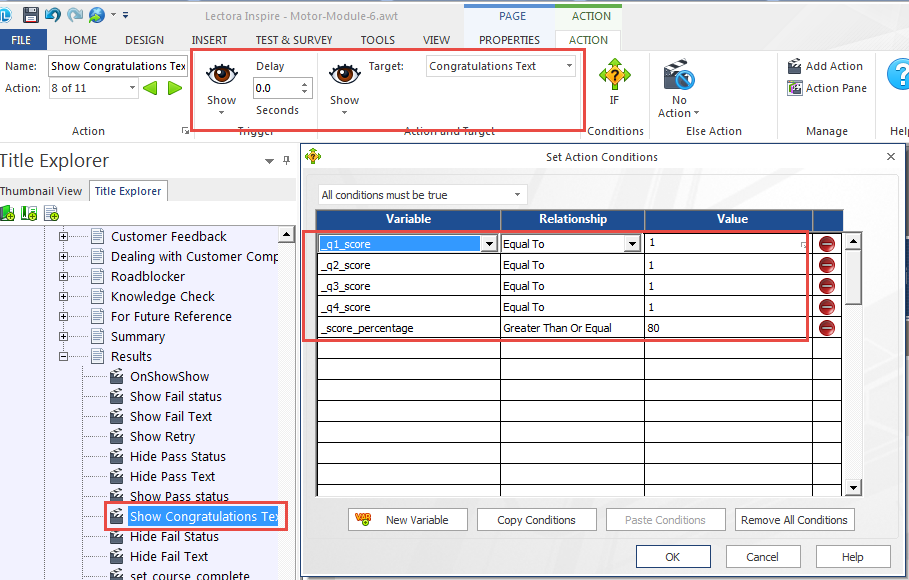This screenshot has height=580, width=909.
Task: Save the title with the floppy disk icon
Action: click(x=31, y=14)
